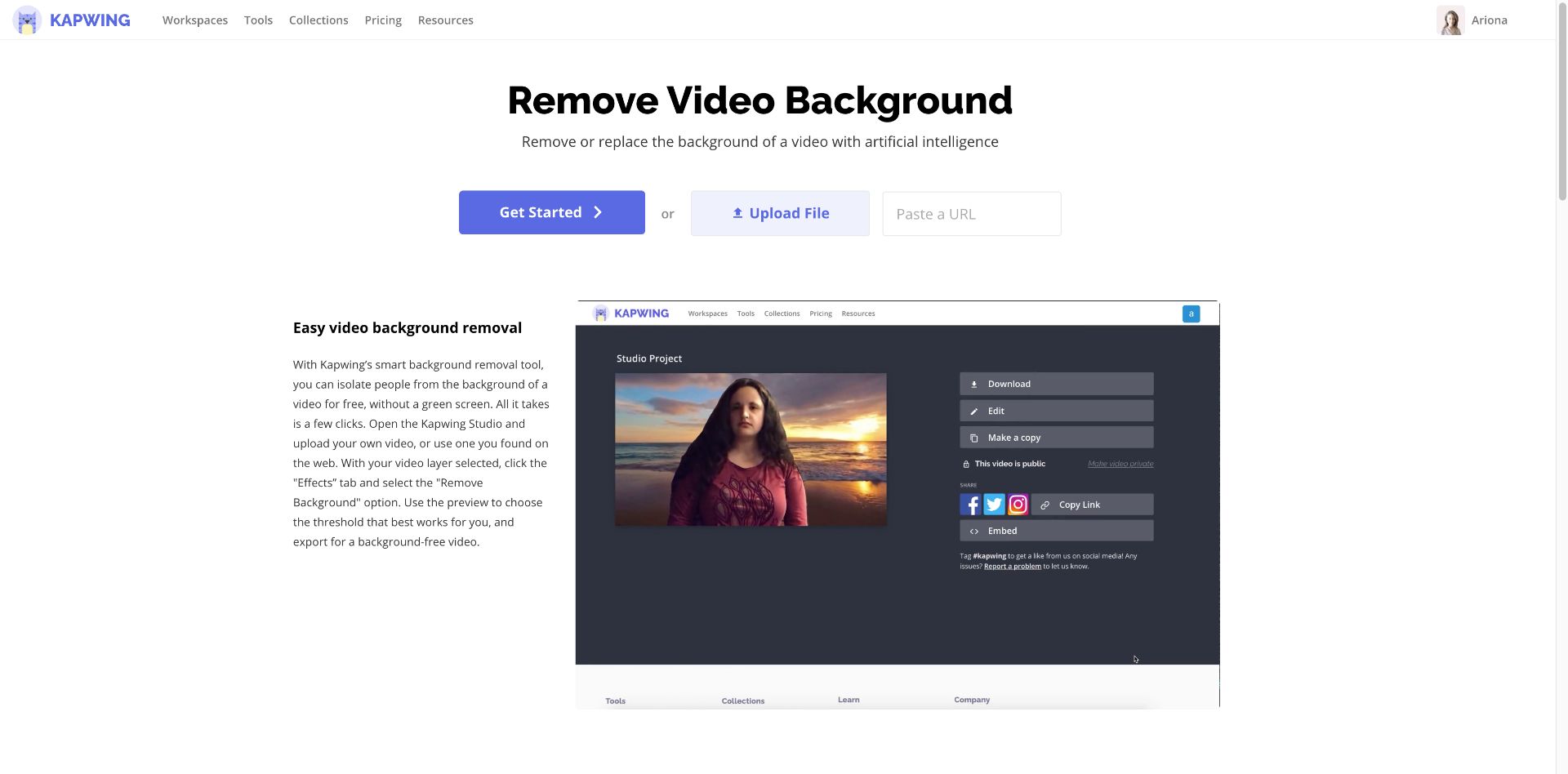Image resolution: width=1568 pixels, height=774 pixels.
Task: Click the Copy Link button
Action: 1092,505
